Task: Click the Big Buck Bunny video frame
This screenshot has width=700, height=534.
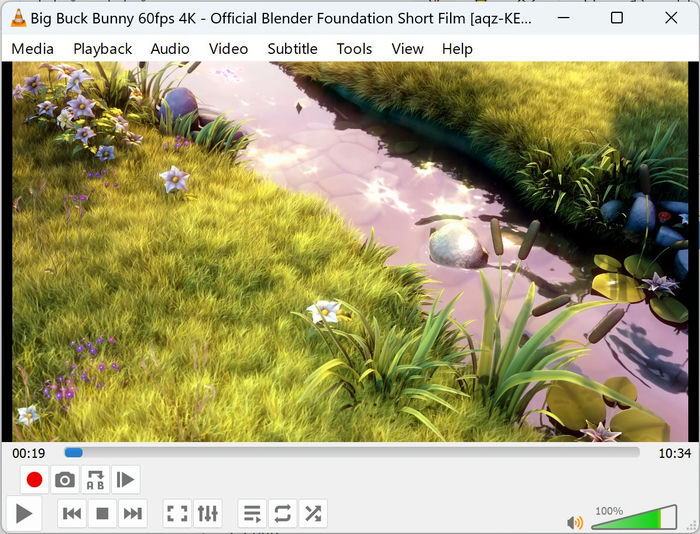Action: 350,251
